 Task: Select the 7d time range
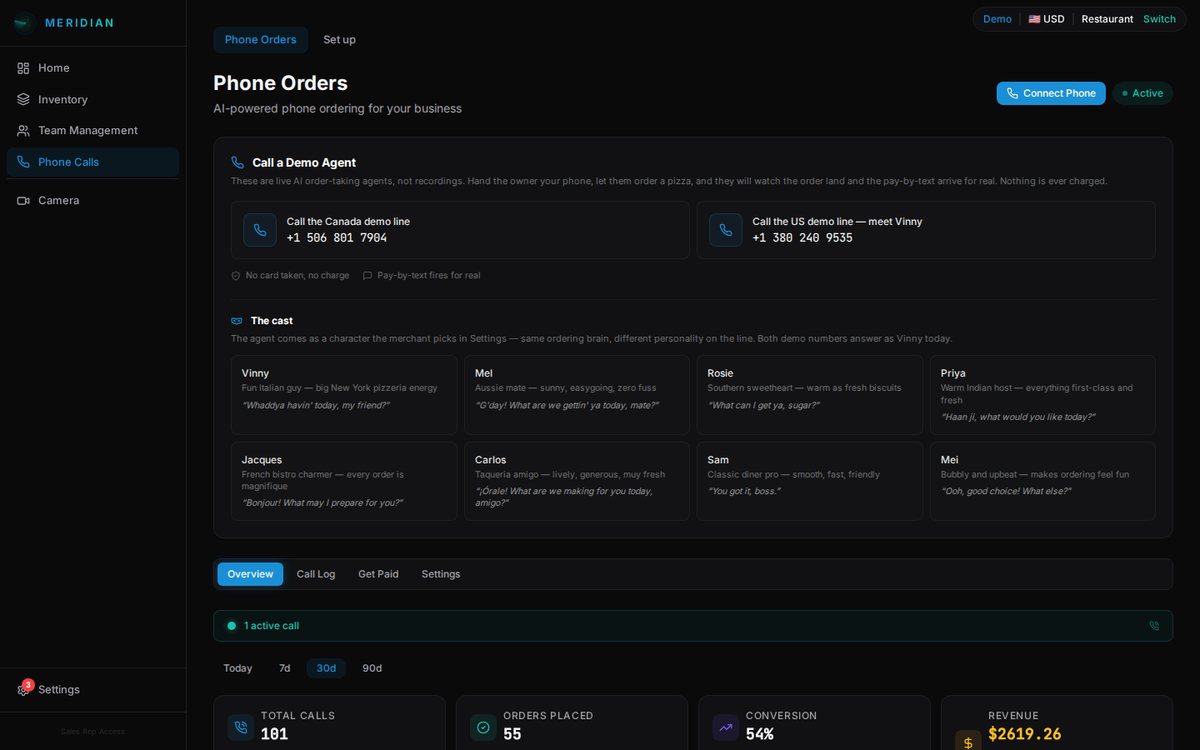point(285,668)
